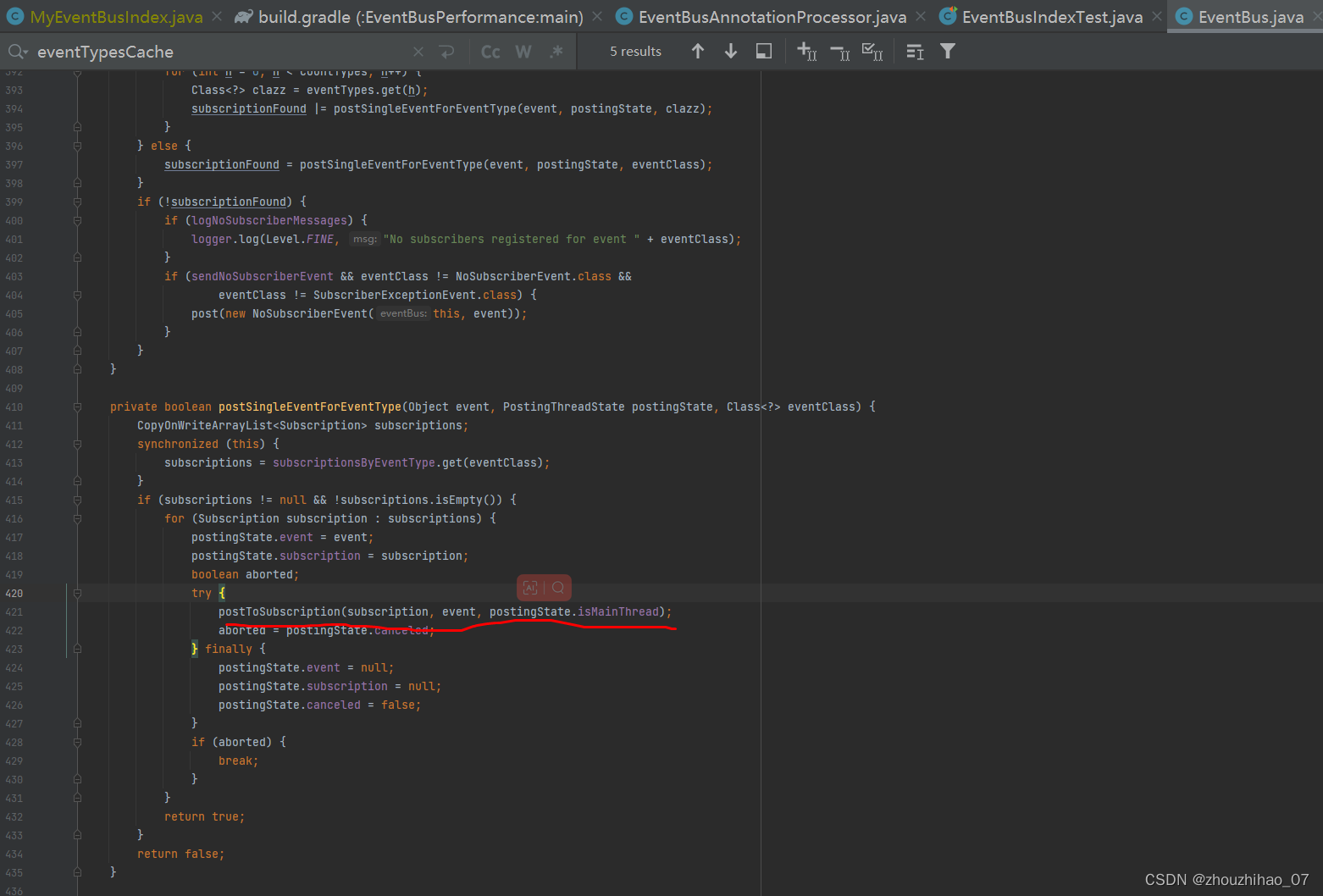
Task: Click subscriptionsByEventType field reference
Action: (354, 462)
